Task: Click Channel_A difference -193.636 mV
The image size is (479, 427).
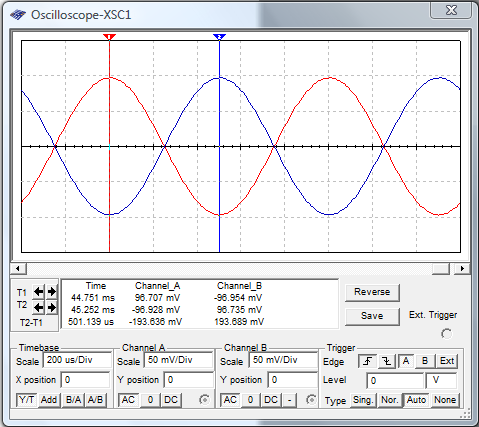Action: coord(155,322)
